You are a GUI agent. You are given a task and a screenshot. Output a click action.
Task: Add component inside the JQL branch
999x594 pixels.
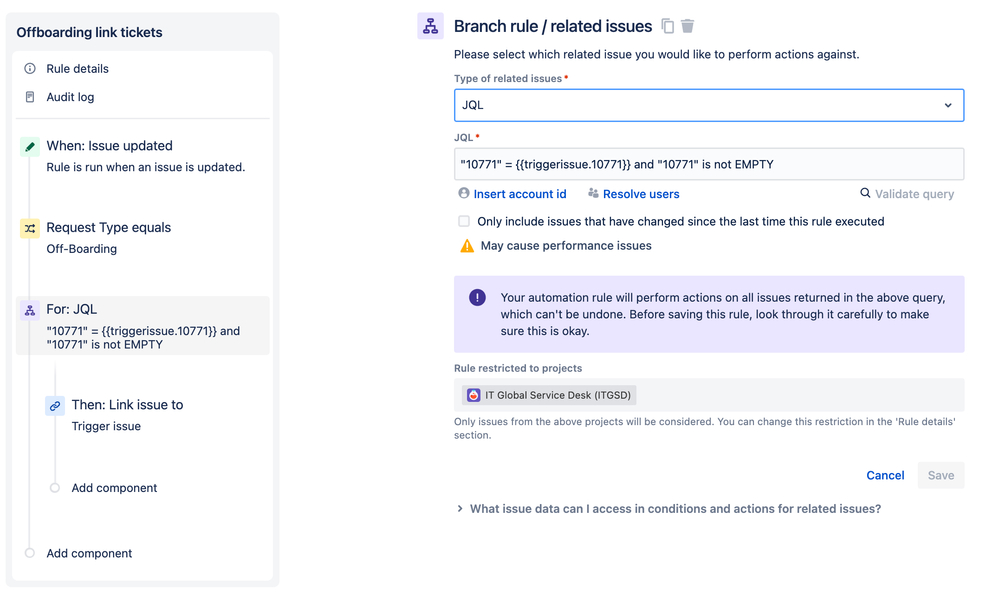point(114,488)
